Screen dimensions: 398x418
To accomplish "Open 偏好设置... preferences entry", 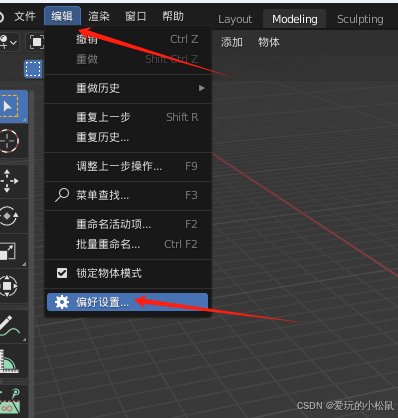I will click(x=127, y=302).
